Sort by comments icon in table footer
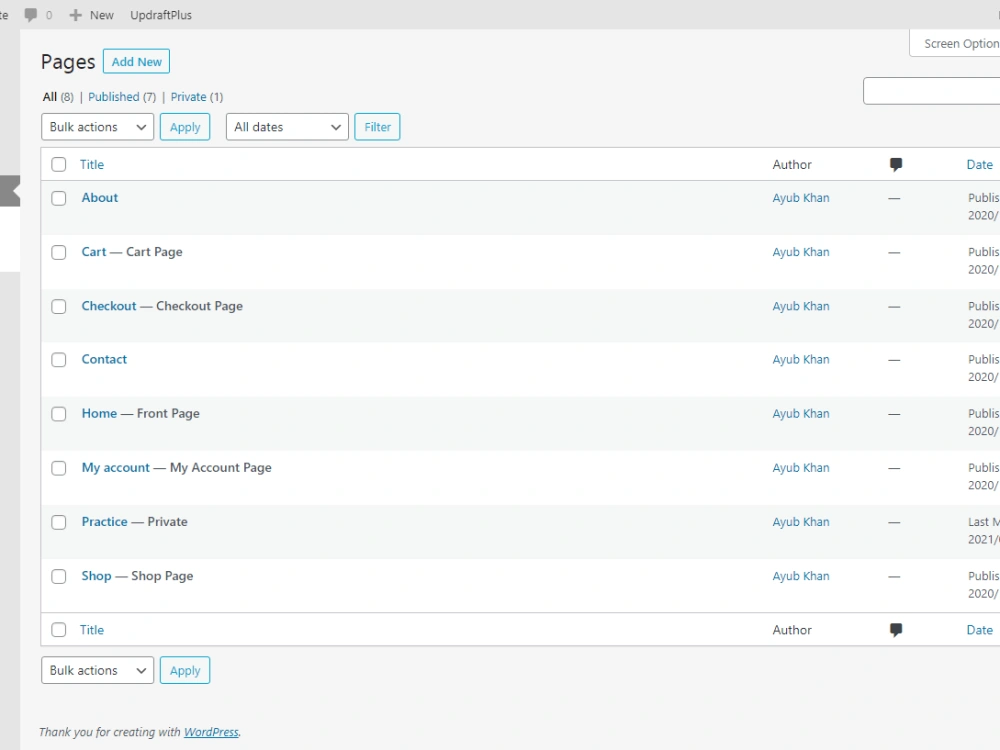 [895, 630]
